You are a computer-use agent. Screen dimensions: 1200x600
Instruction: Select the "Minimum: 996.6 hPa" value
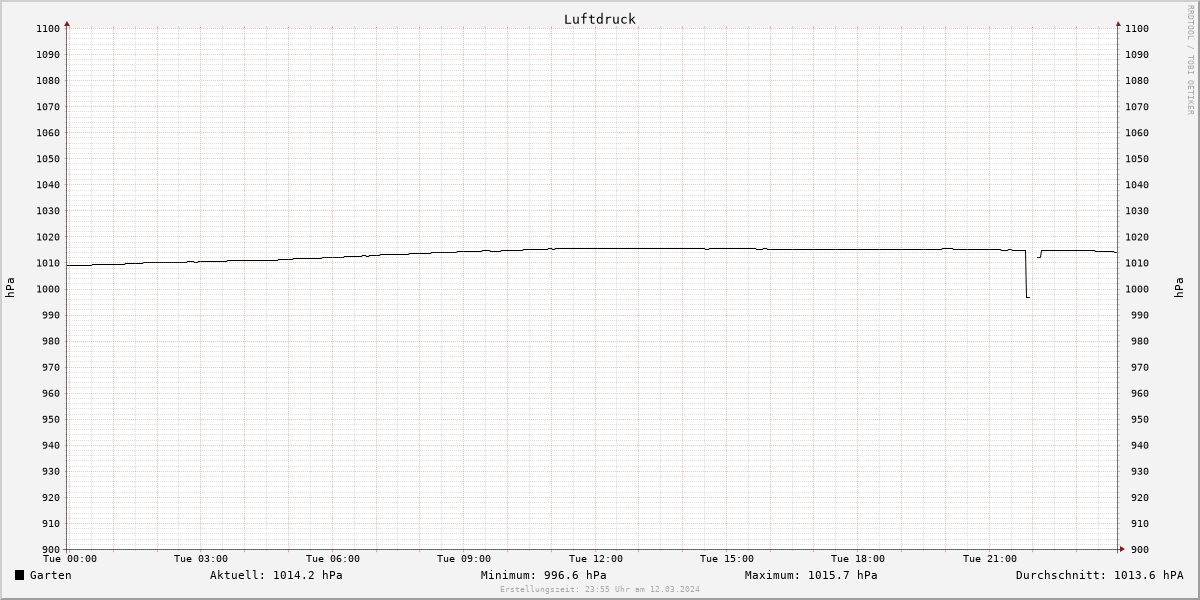[x=543, y=575]
